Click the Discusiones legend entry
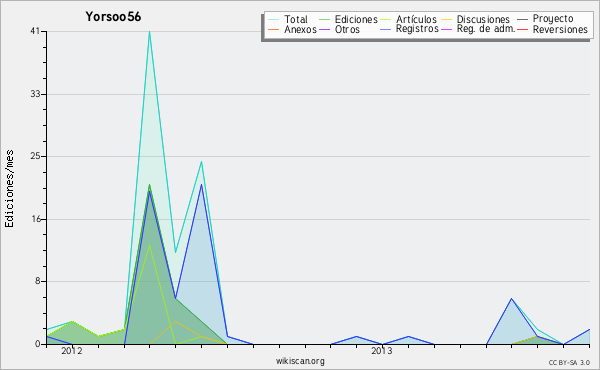Image resolution: width=600 pixels, height=370 pixels. point(483,19)
